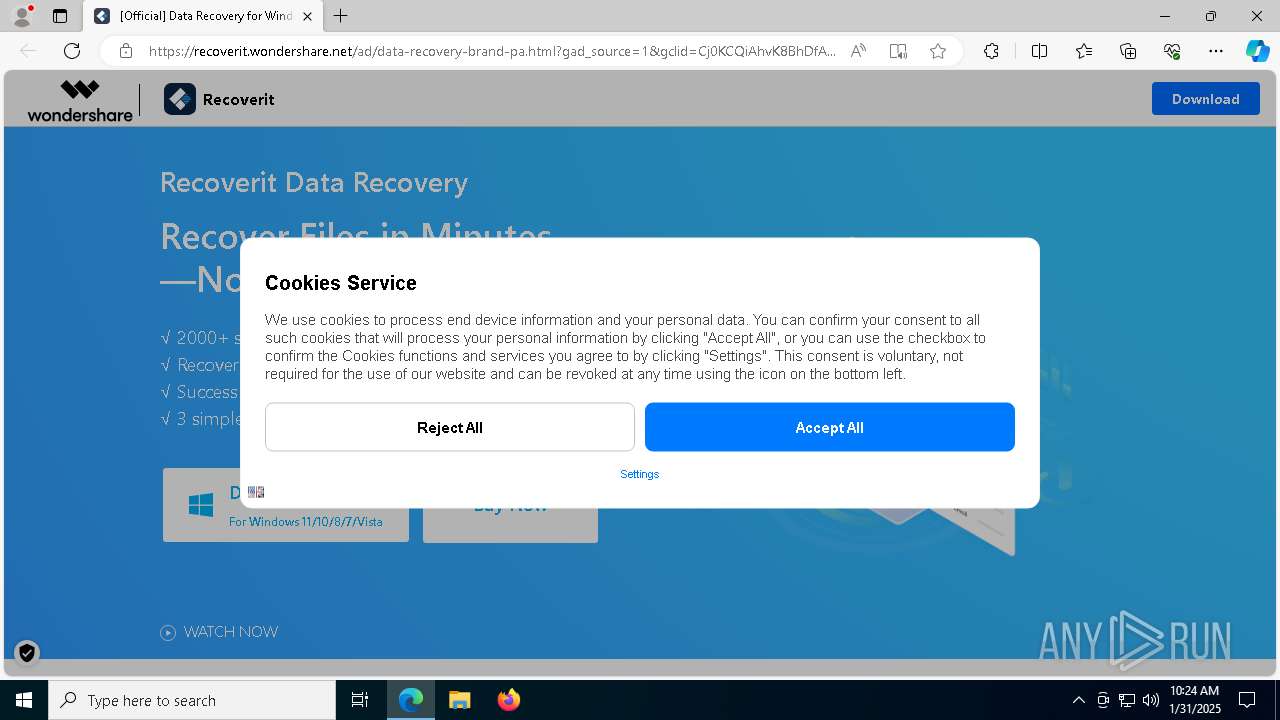Screen dimensions: 1280x720
Task: Click the address bar URL
Action: click(492, 51)
